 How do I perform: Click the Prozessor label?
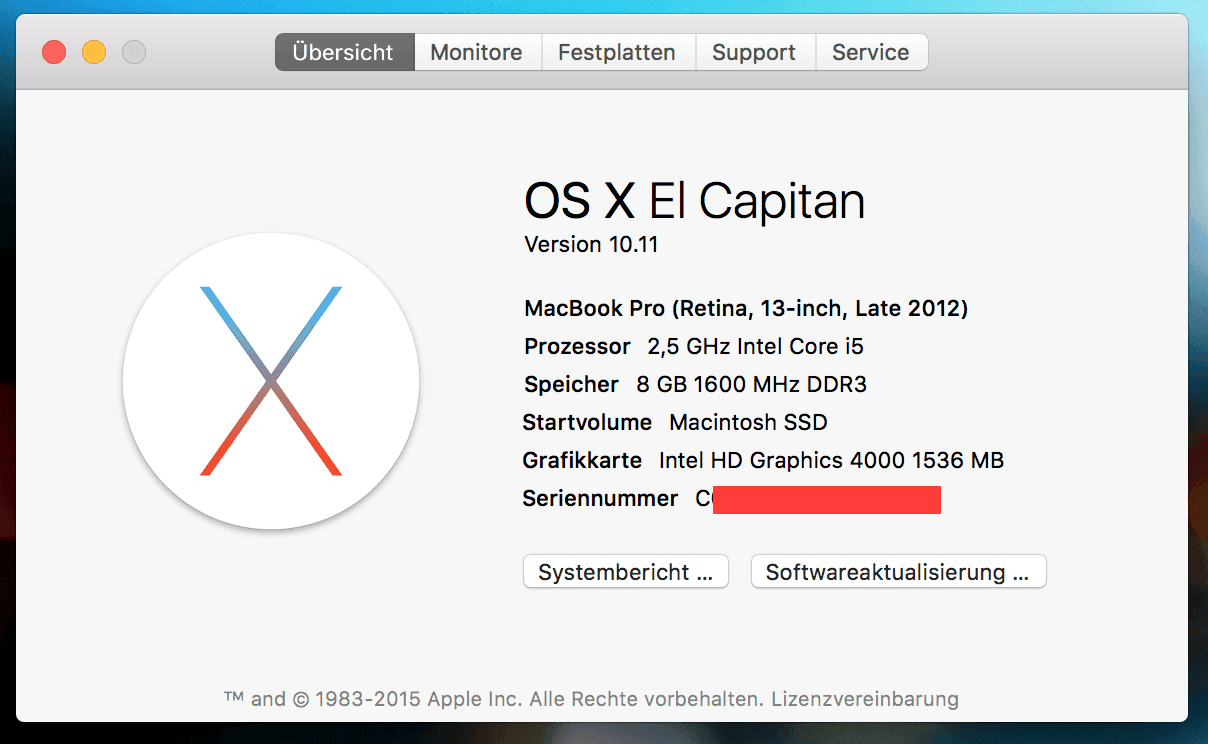point(577,347)
